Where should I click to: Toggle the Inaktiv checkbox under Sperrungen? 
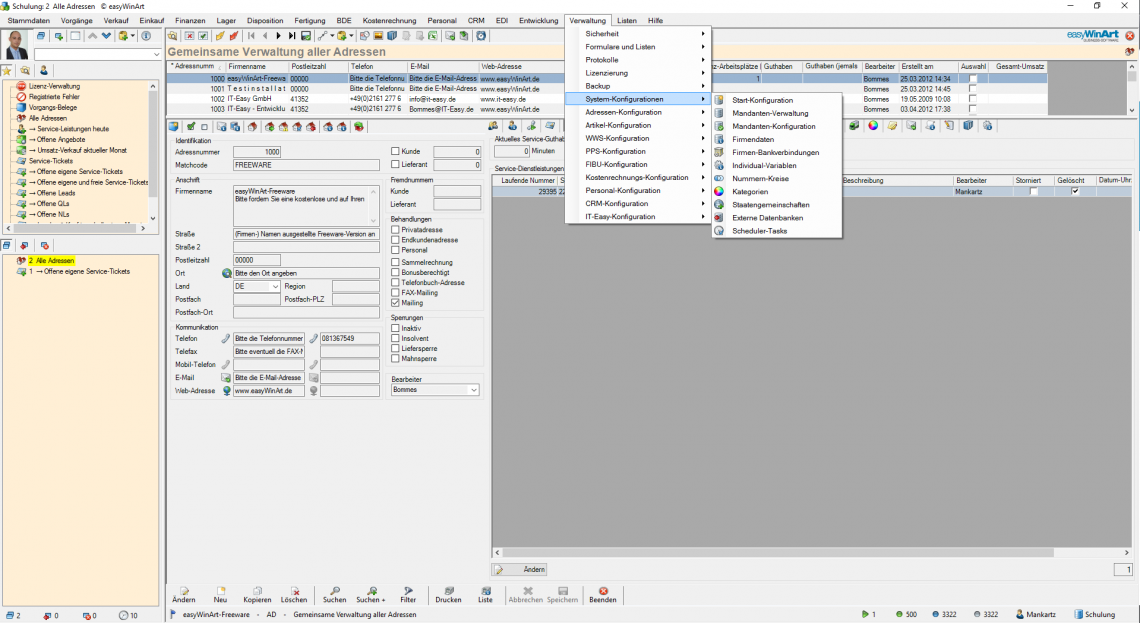[x=395, y=327]
